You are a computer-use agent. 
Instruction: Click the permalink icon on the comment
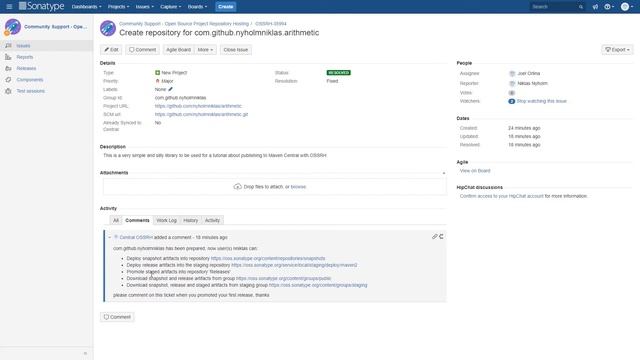point(435,237)
